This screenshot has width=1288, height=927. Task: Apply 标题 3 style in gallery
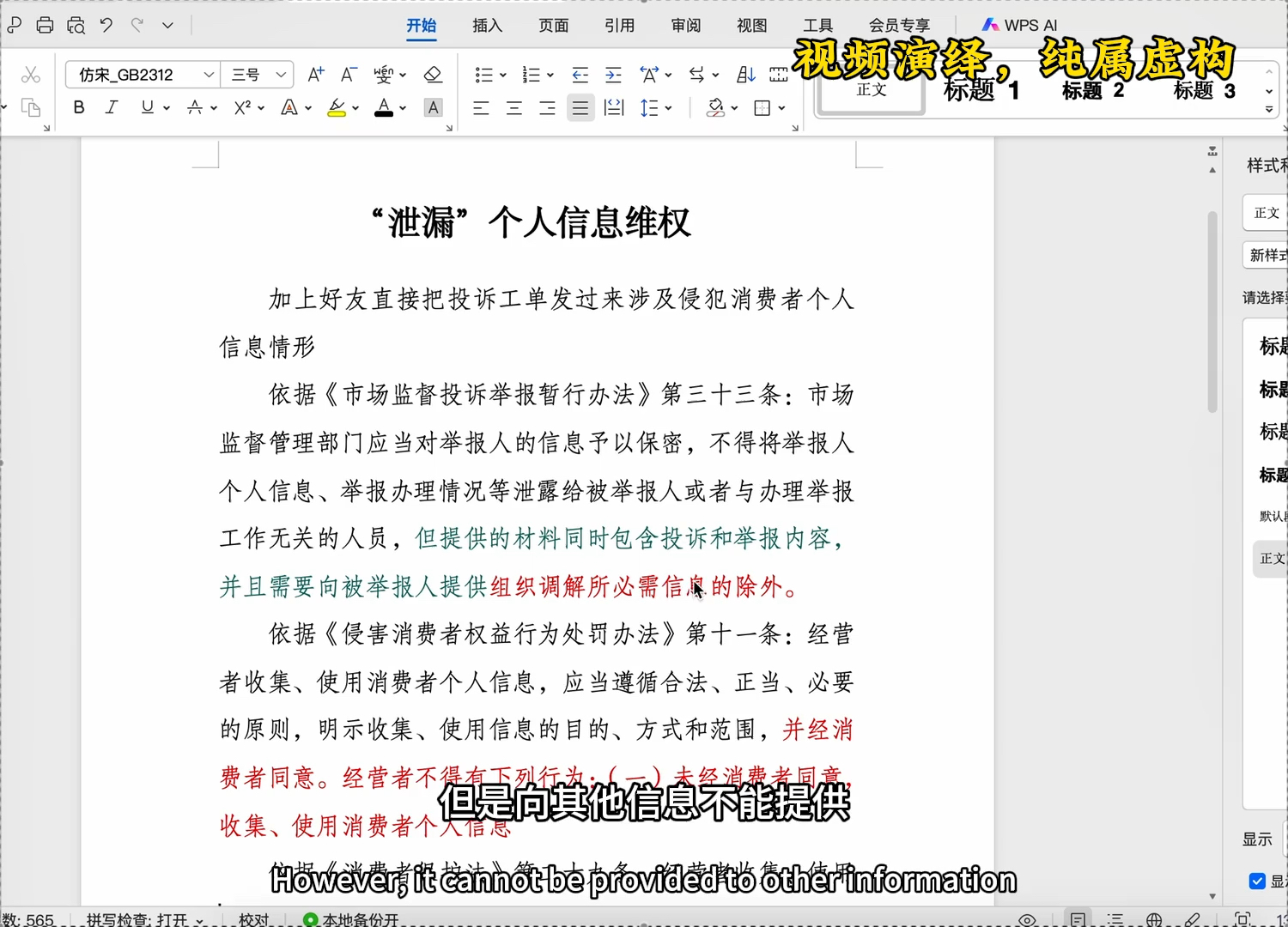pos(1205,91)
